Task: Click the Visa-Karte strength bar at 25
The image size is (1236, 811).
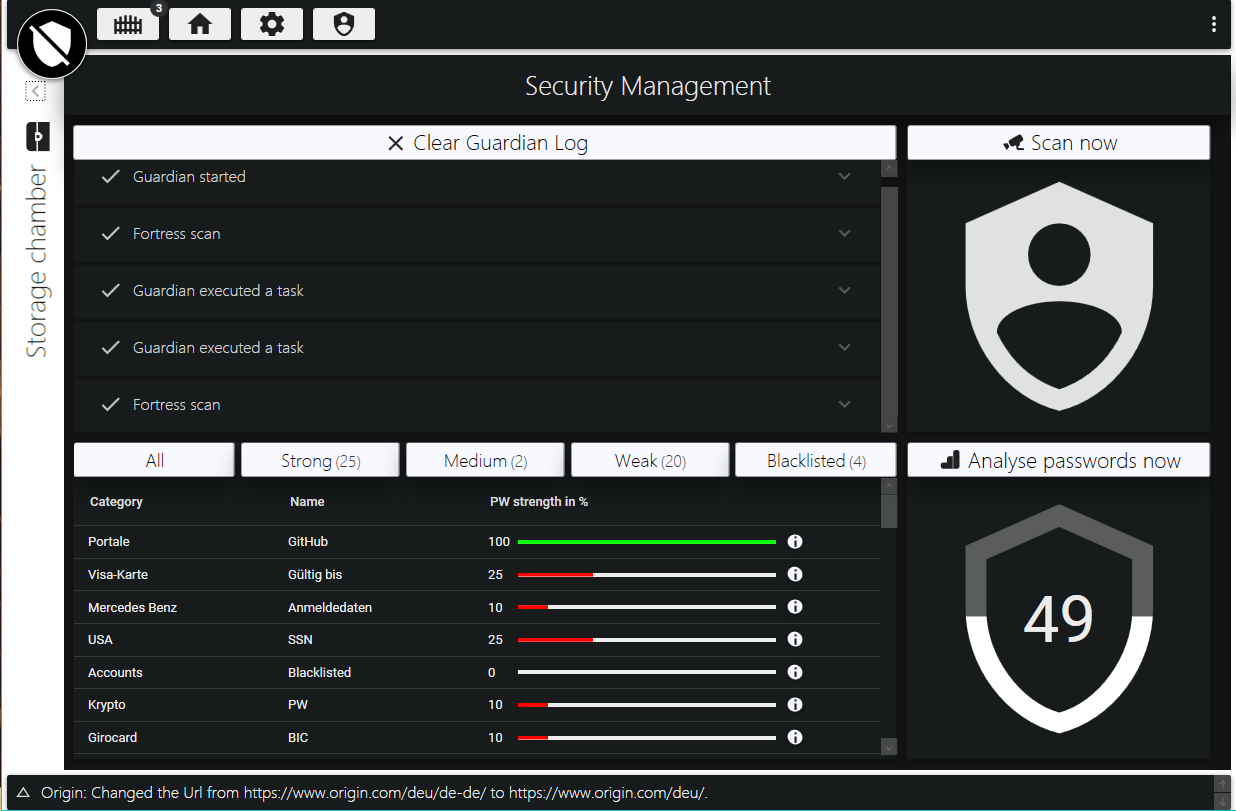Action: point(647,574)
